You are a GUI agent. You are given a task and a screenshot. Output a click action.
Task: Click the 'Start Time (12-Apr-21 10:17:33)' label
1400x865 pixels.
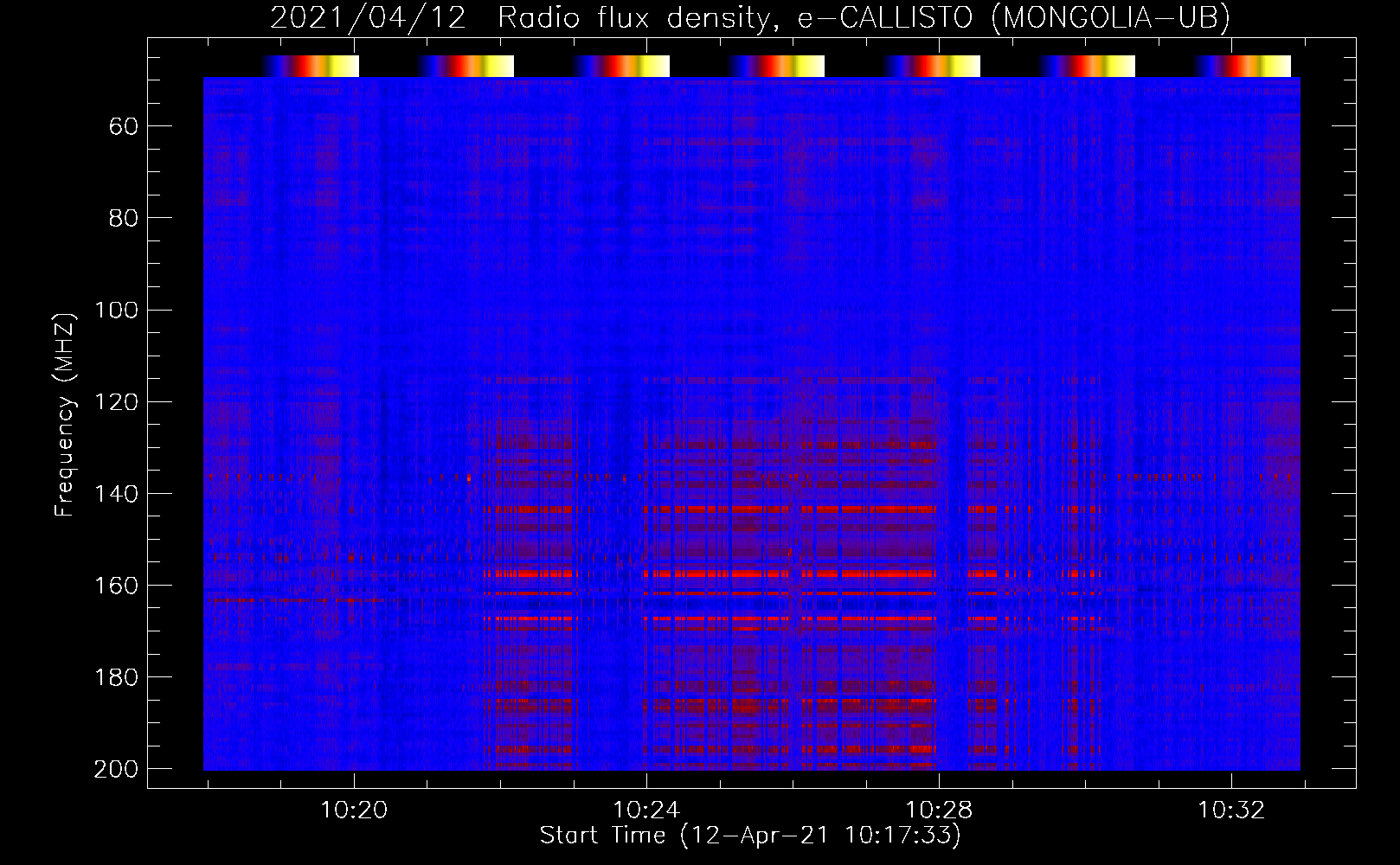(750, 836)
